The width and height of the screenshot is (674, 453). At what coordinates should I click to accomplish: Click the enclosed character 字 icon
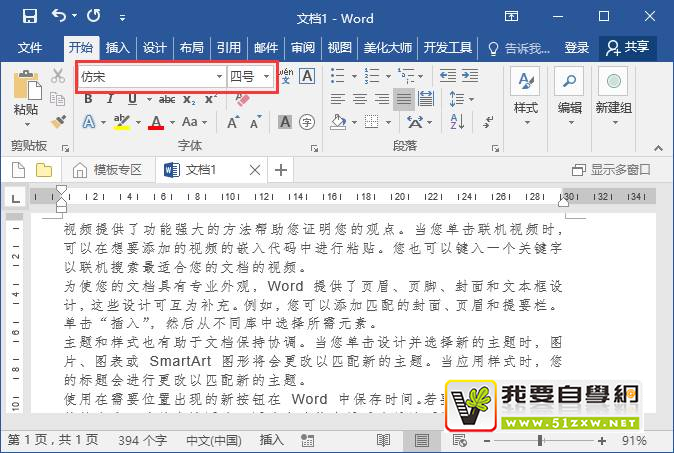tap(307, 122)
